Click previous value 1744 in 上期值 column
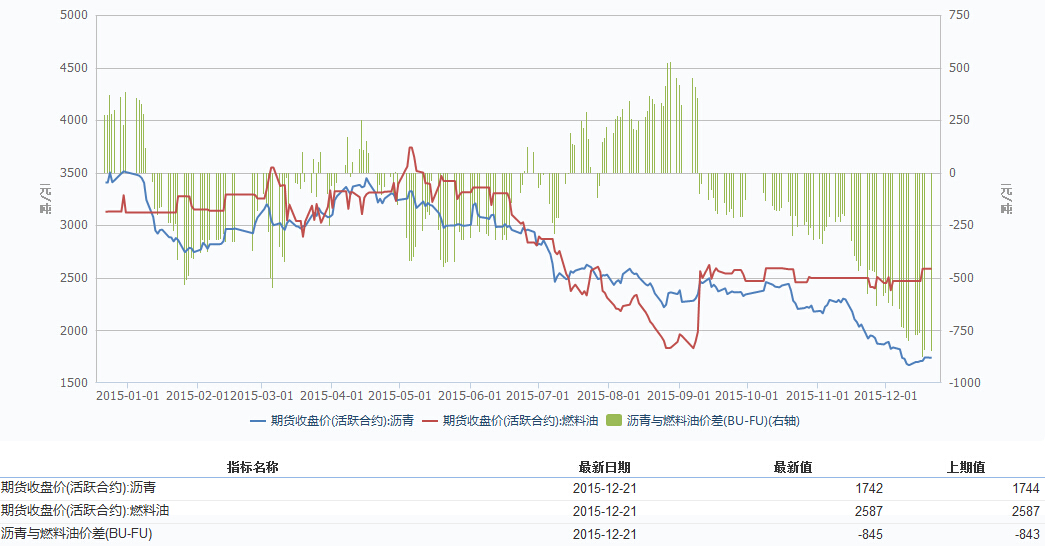Viewport: 1045px width, 546px height. click(1026, 488)
